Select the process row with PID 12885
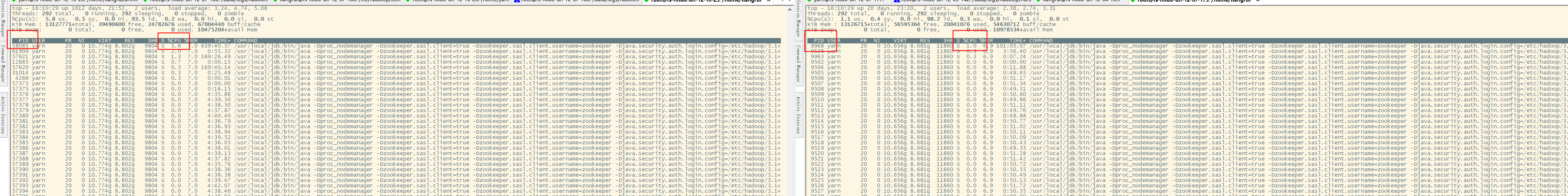Image resolution: width=1568 pixels, height=196 pixels. [396, 62]
